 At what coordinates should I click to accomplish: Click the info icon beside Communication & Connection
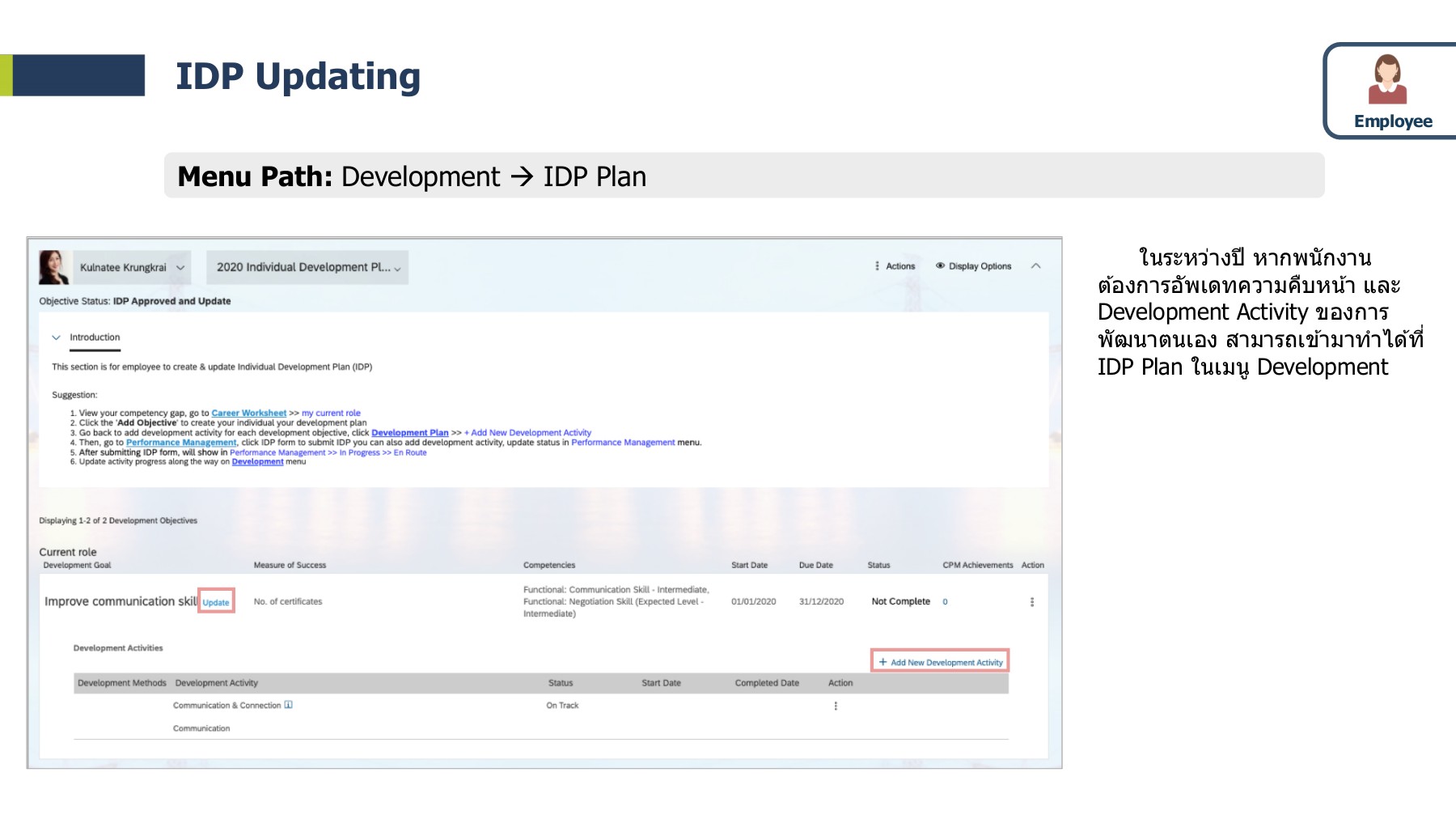(x=287, y=705)
